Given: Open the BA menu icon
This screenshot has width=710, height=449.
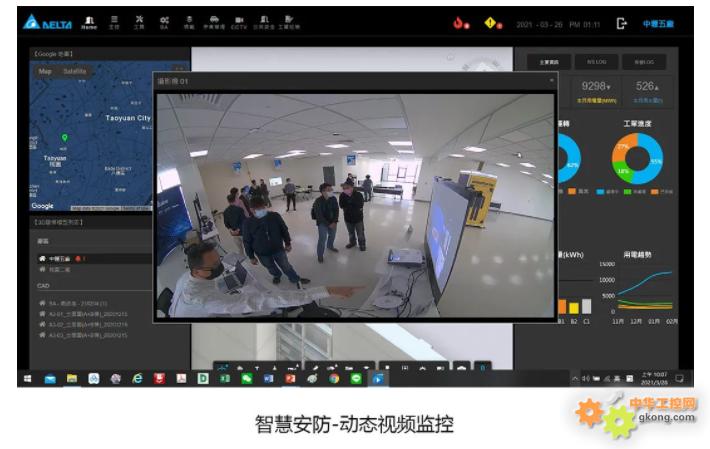Looking at the screenshot, I should pos(163,23).
